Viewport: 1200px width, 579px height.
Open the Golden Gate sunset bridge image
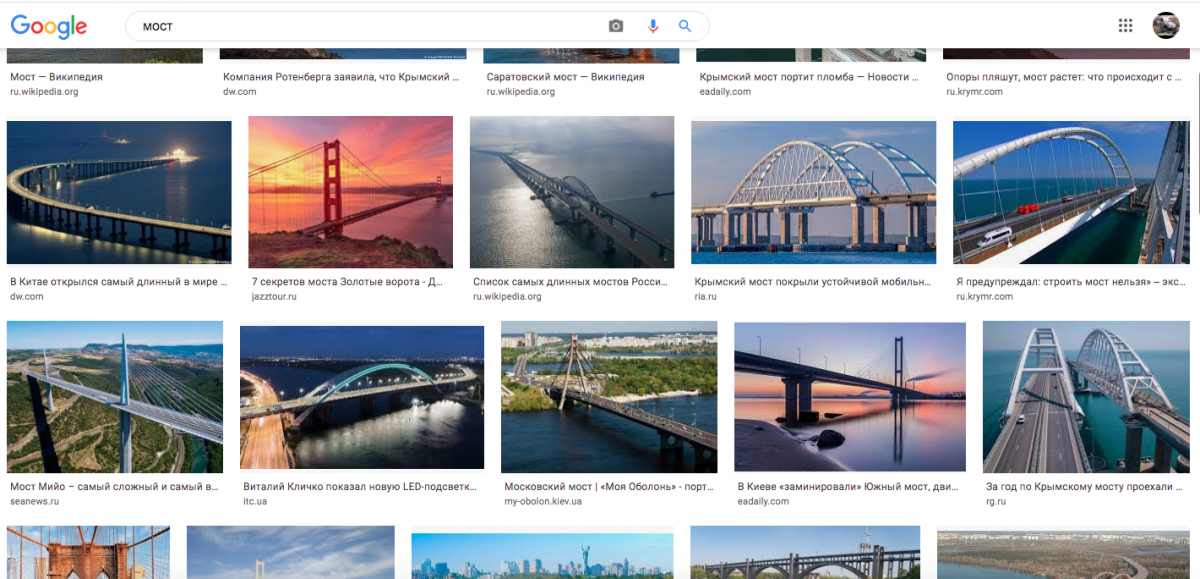(350, 192)
